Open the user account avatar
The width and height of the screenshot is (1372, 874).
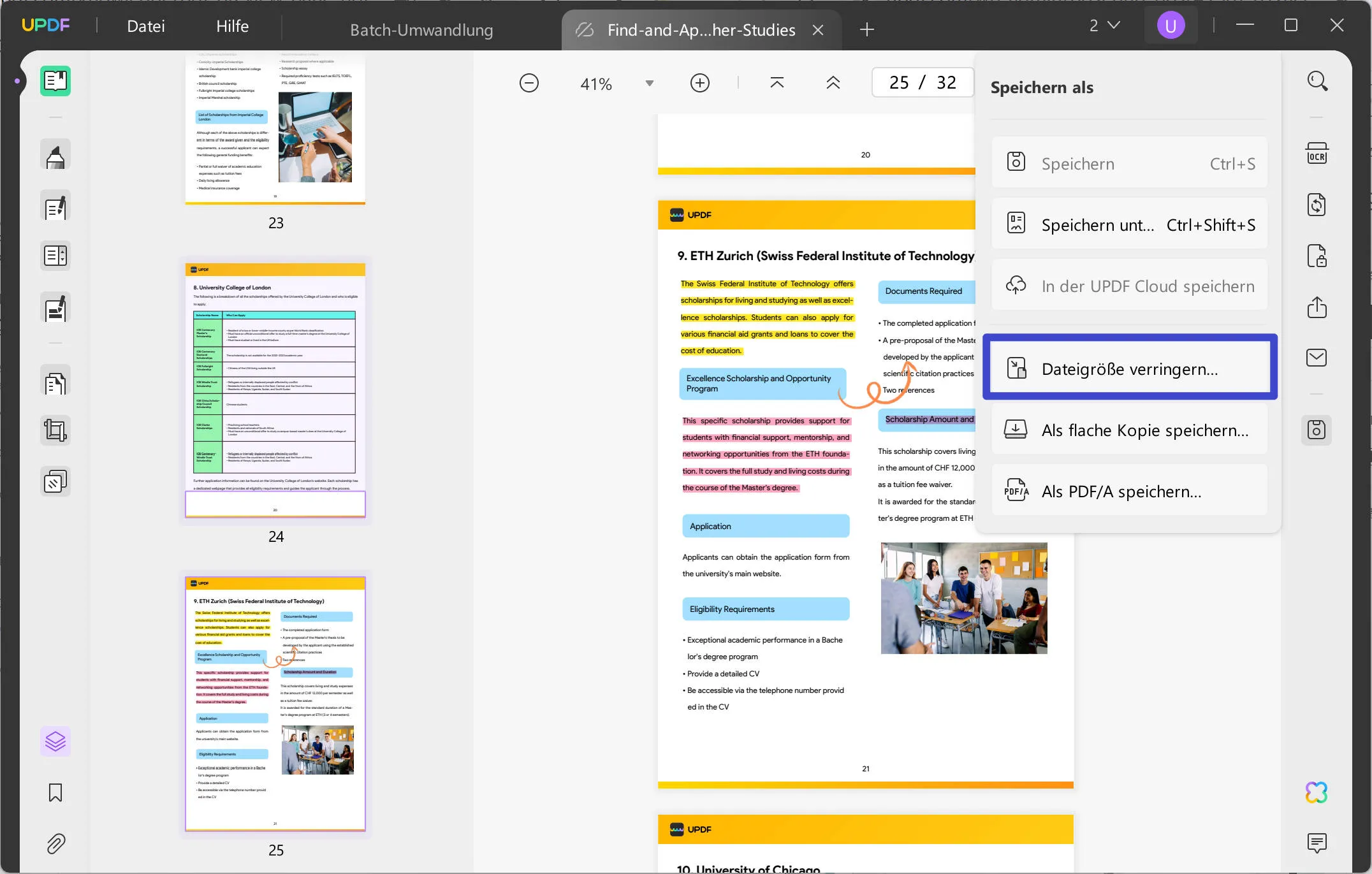(x=1171, y=25)
